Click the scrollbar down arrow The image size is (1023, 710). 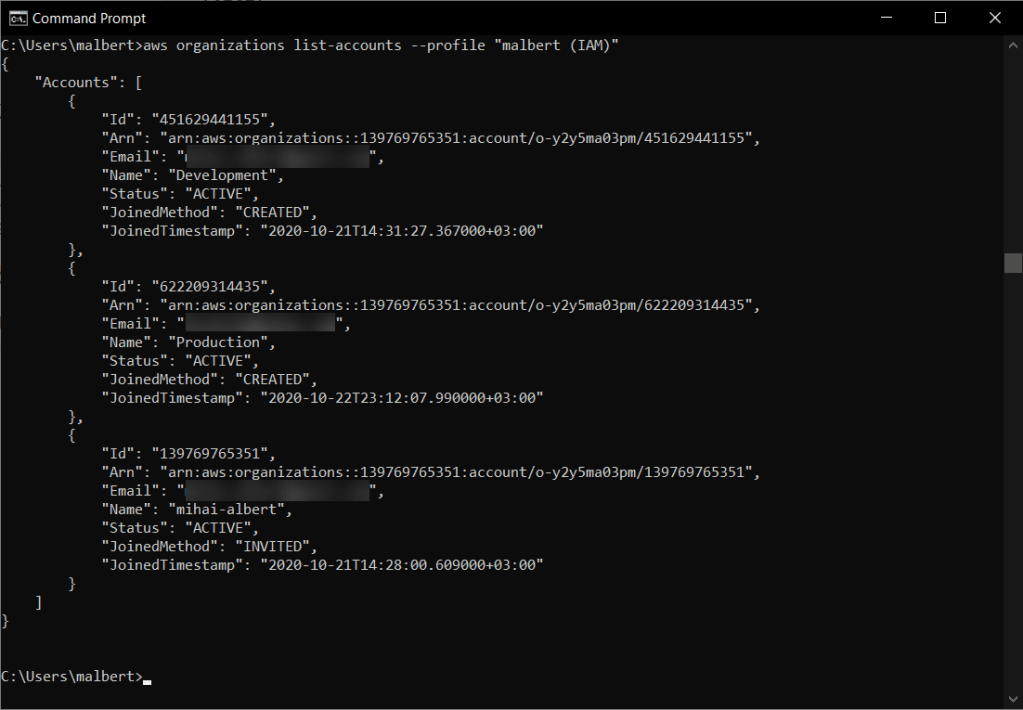coord(1012,700)
